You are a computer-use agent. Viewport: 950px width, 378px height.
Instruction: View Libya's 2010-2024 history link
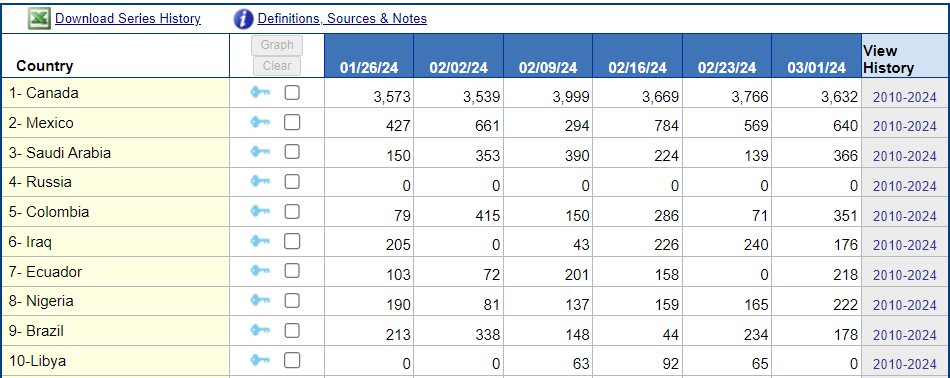tap(905, 365)
